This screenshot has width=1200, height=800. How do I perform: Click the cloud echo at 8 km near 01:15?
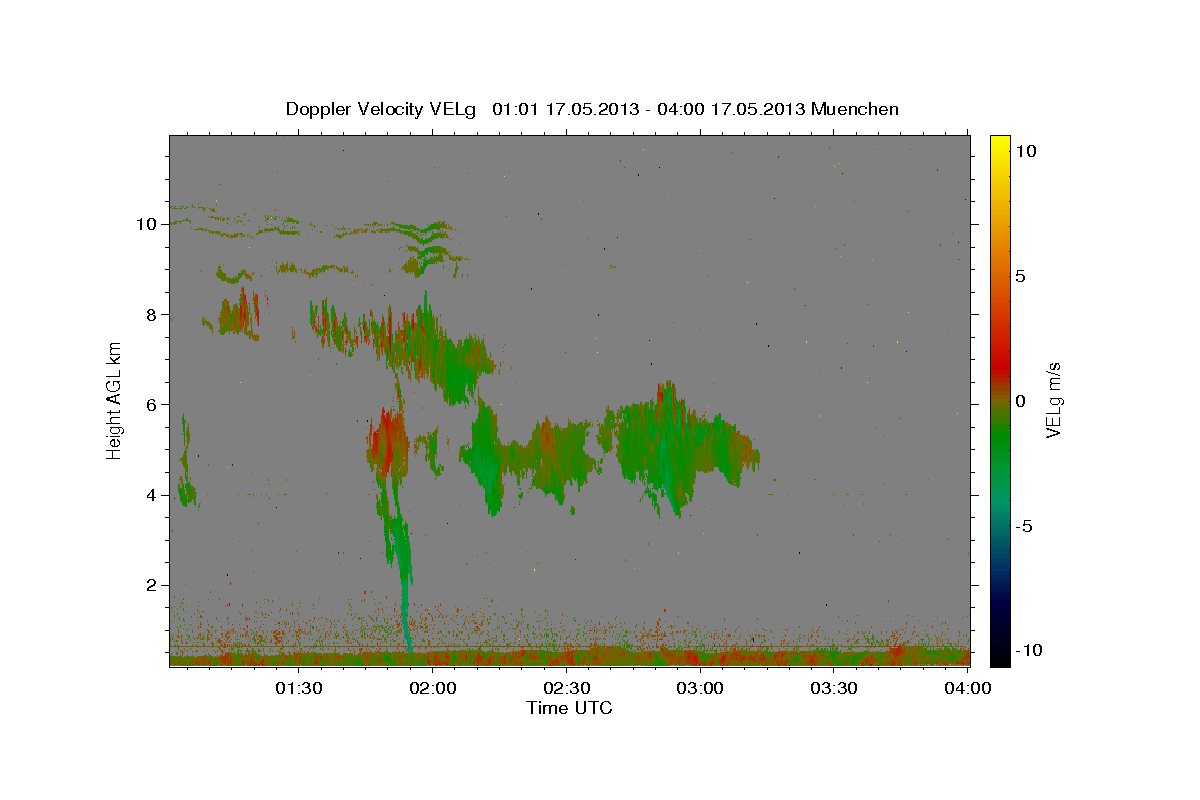tap(240, 313)
